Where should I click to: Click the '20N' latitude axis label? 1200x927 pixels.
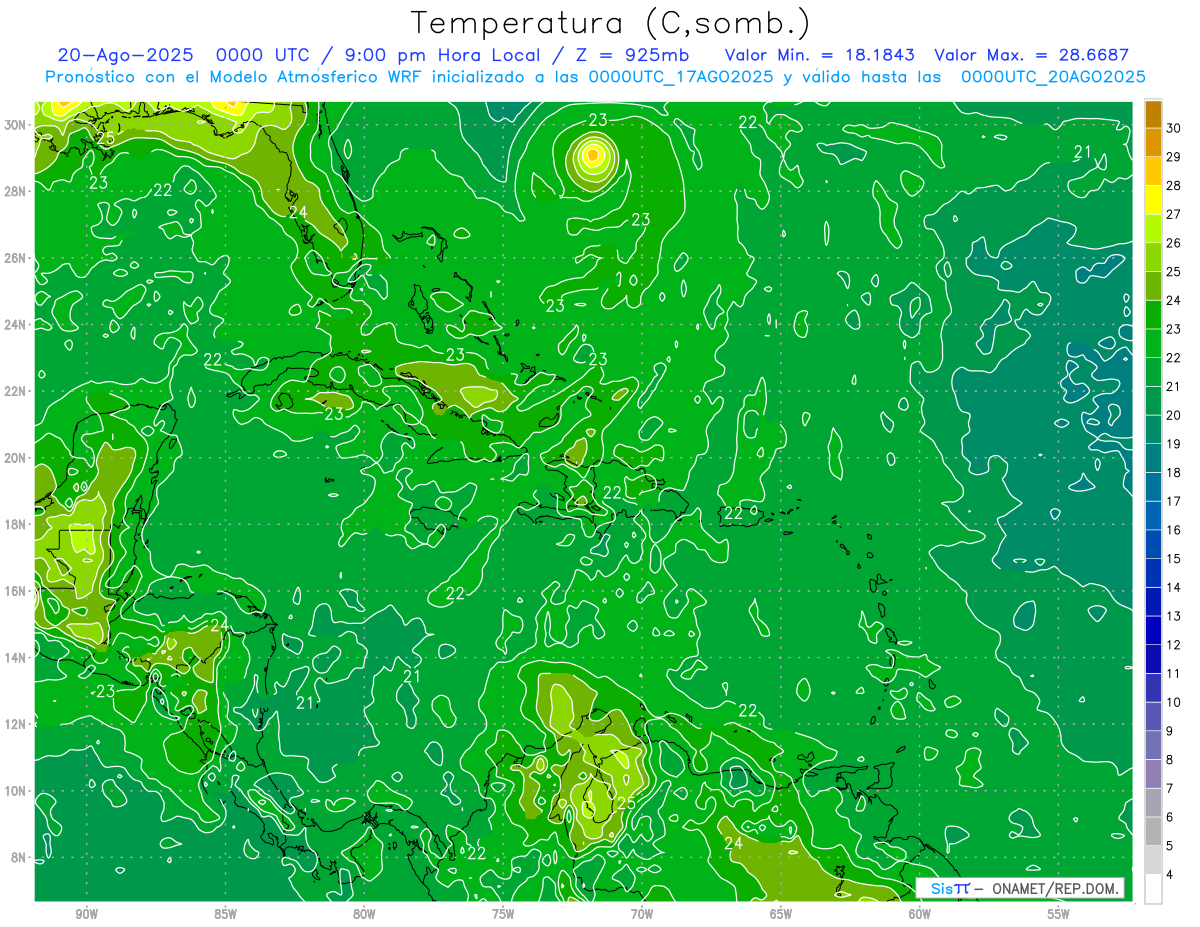pos(15,458)
